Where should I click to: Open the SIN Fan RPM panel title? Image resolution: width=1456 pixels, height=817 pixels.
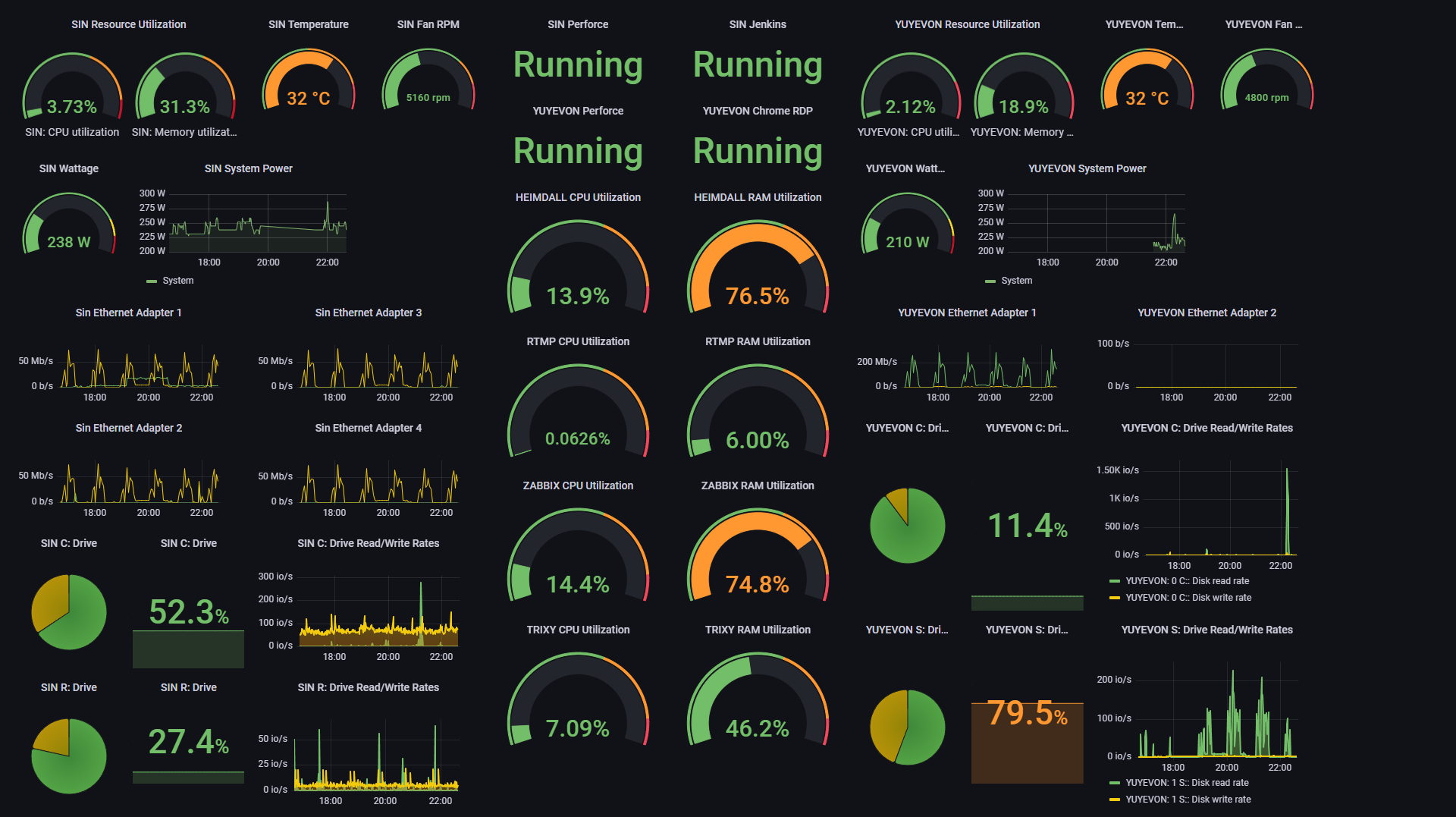click(428, 24)
